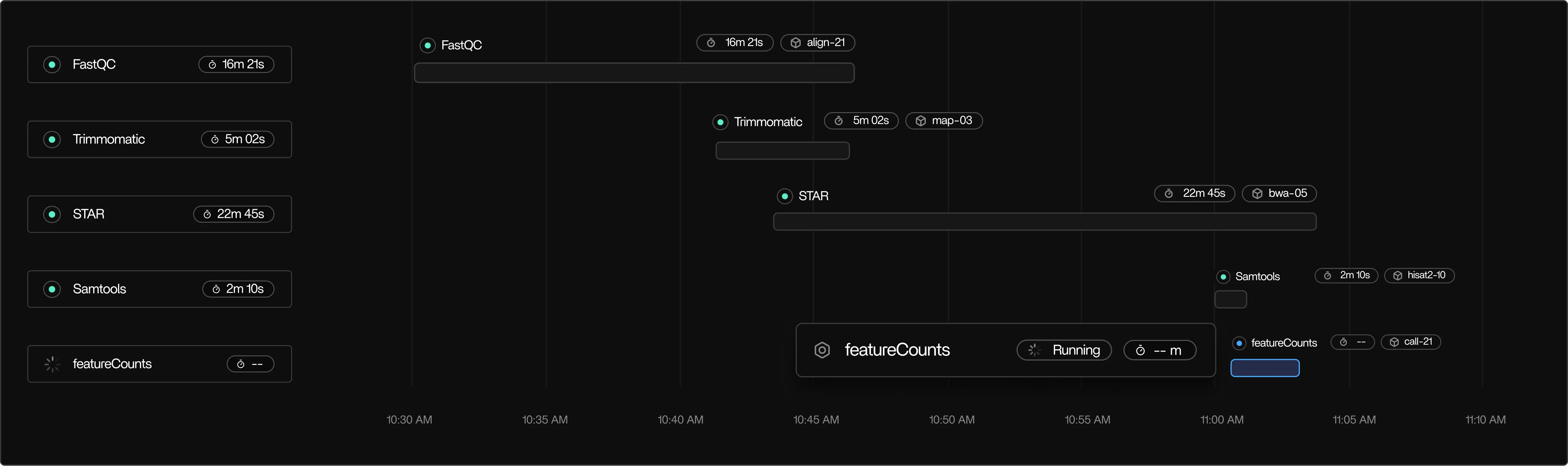Click the green dot beside Samtools on the timeline
This screenshot has height=466, width=1568.
pos(1223,277)
